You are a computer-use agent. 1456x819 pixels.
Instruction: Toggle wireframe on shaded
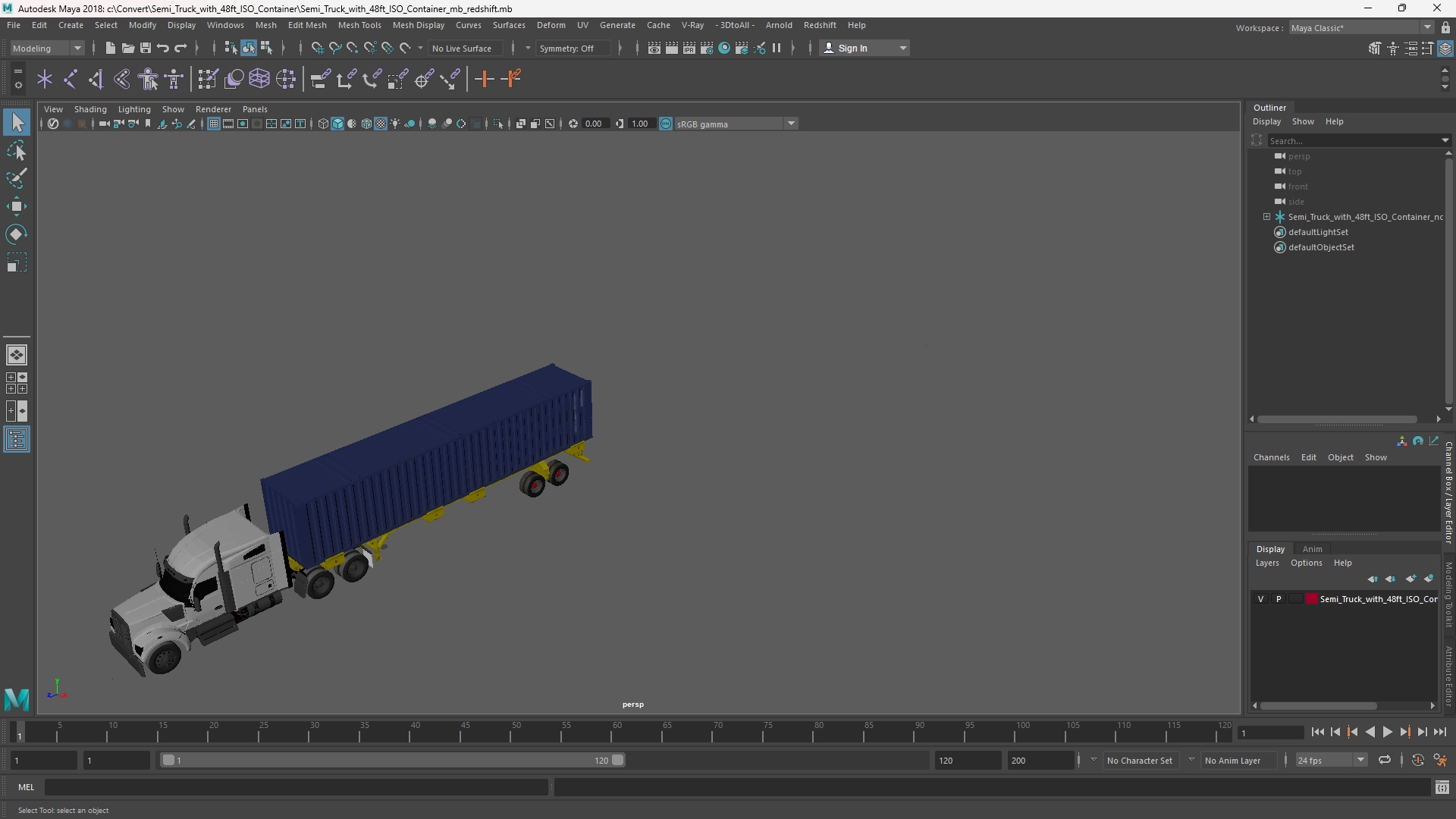pos(366,124)
